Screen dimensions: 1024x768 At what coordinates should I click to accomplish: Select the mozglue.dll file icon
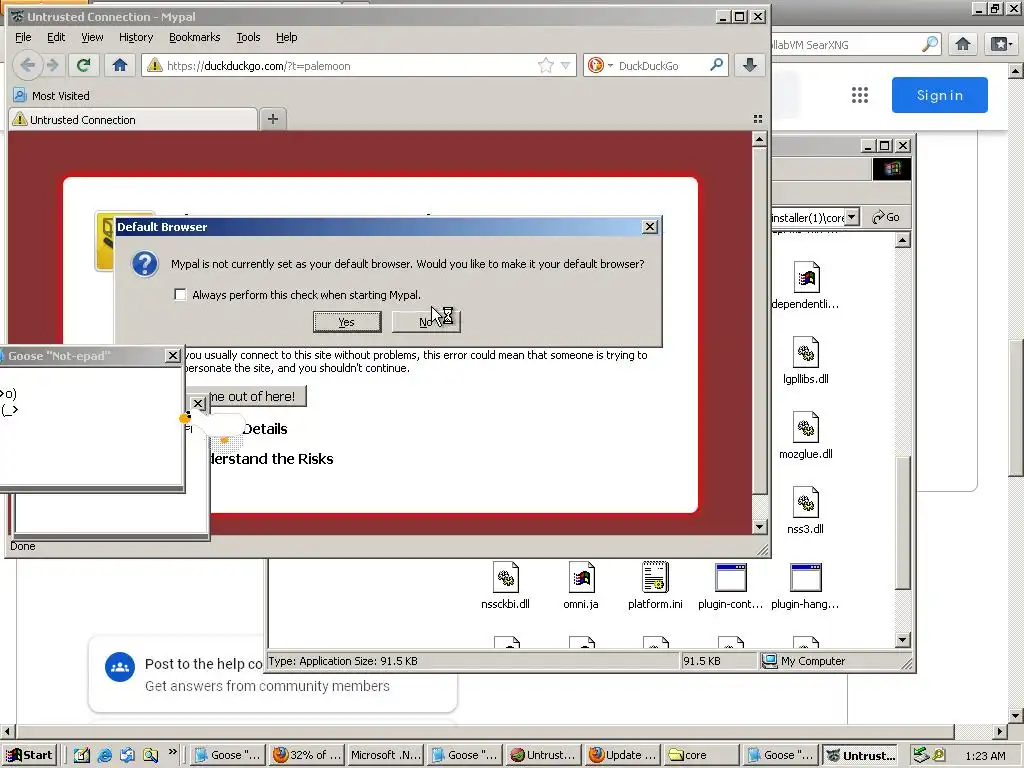pyautogui.click(x=805, y=436)
